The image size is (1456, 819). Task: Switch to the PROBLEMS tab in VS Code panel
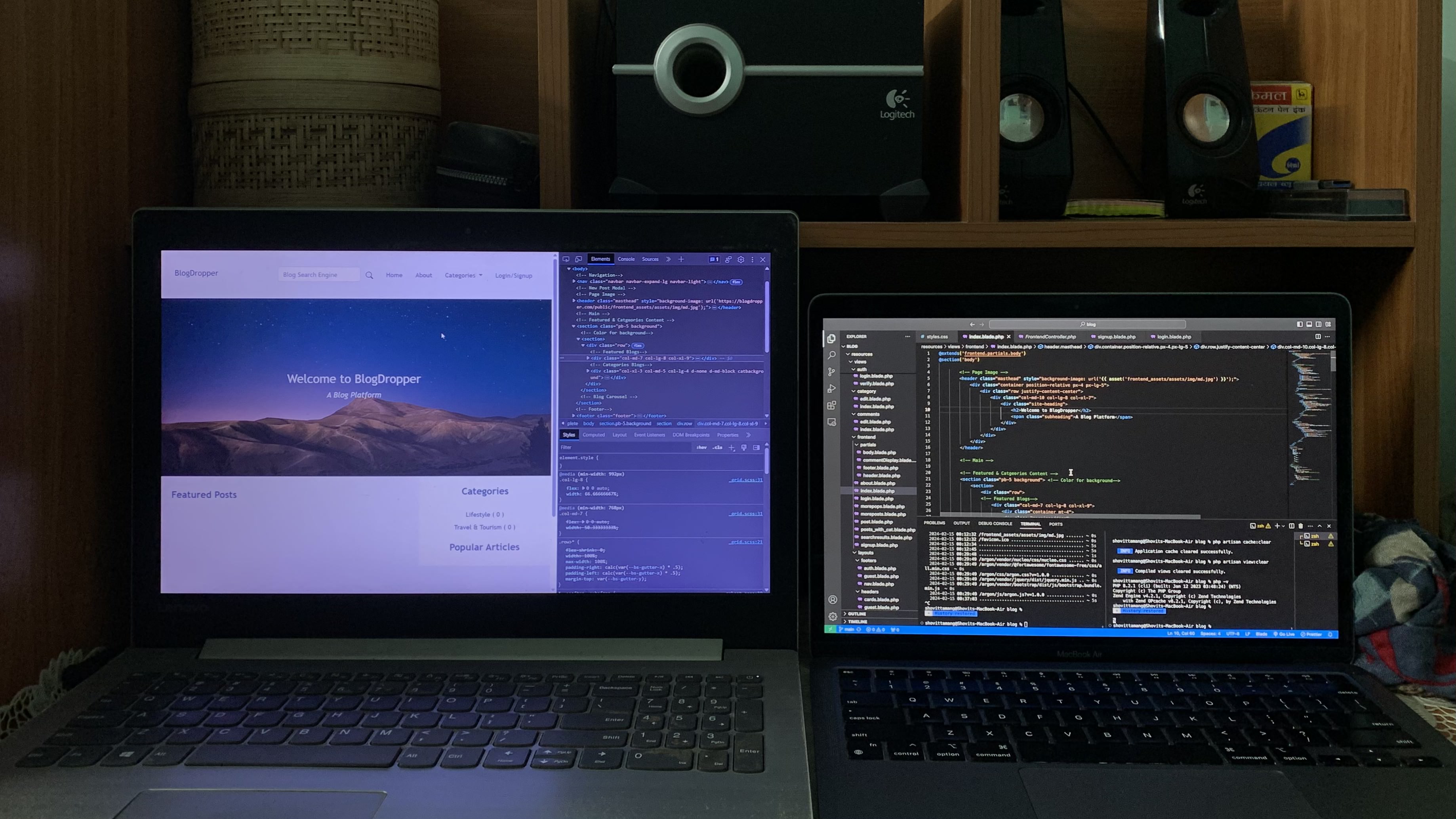[x=934, y=524]
